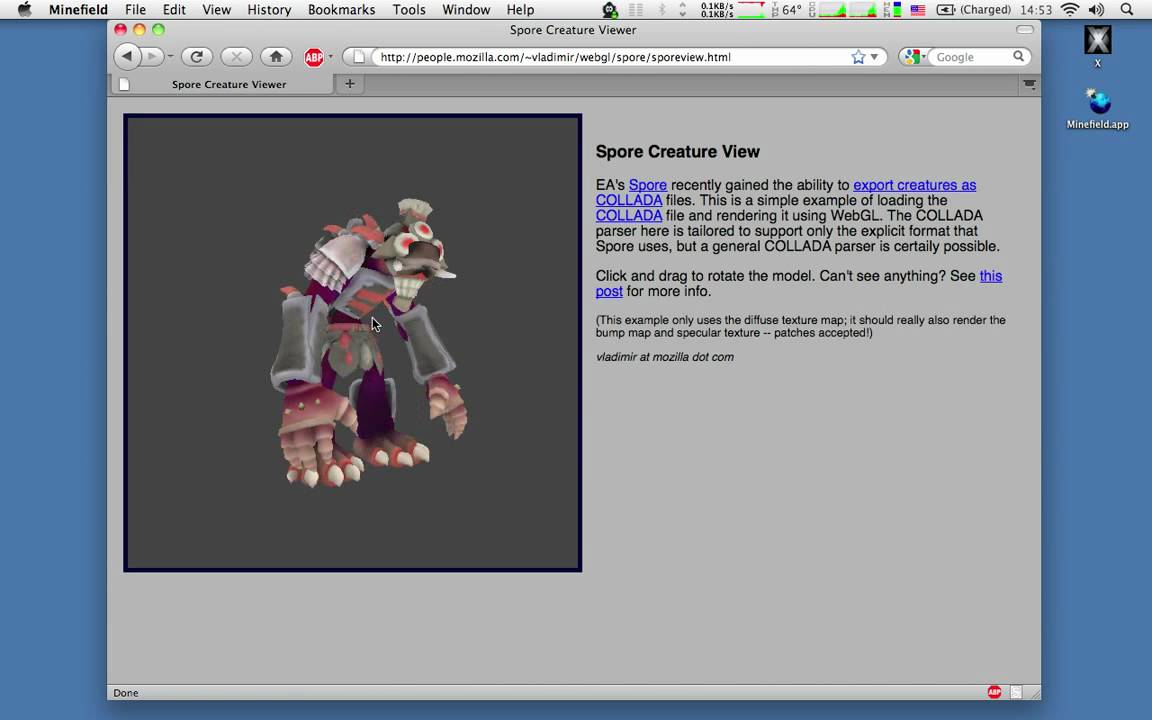Click the 14:53 menu bar clock
This screenshot has width=1152, height=720.
point(1036,10)
